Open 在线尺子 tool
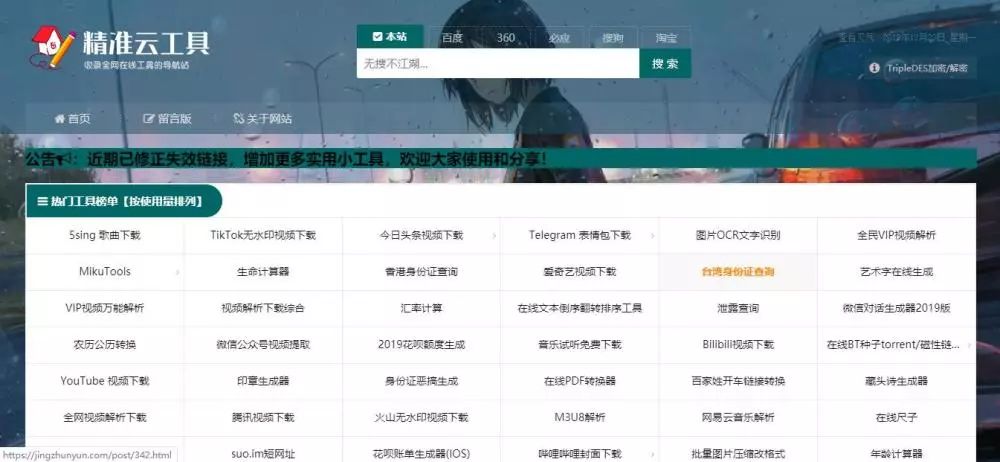1000x462 pixels. tap(896, 417)
